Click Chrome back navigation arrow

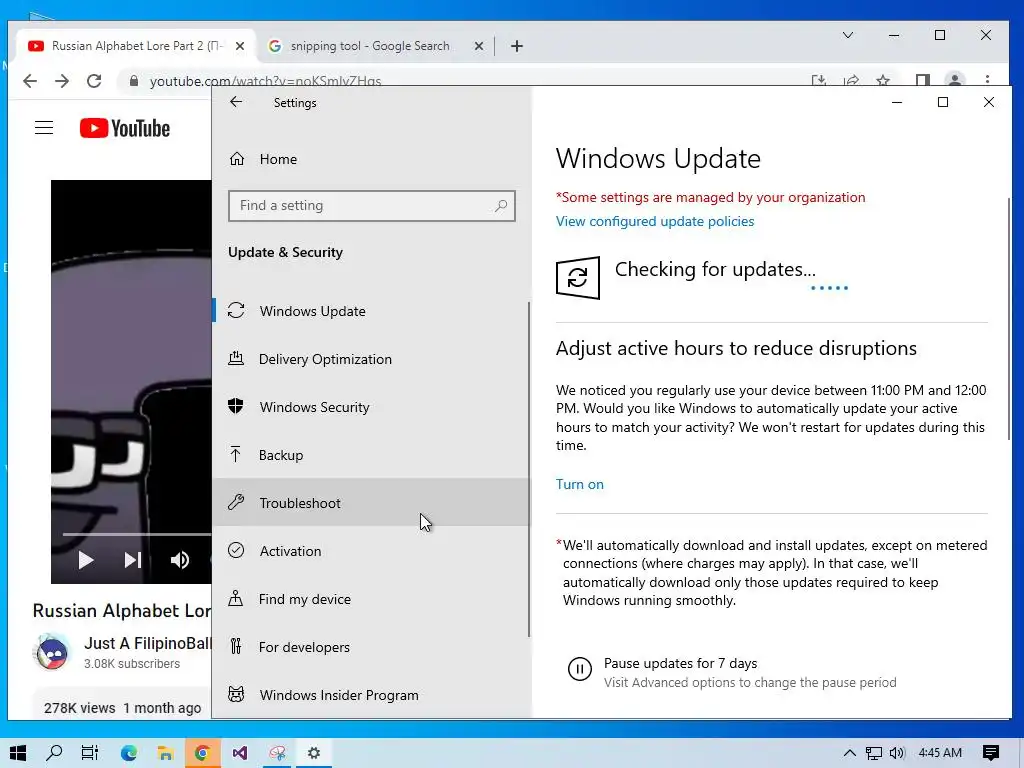(30, 80)
